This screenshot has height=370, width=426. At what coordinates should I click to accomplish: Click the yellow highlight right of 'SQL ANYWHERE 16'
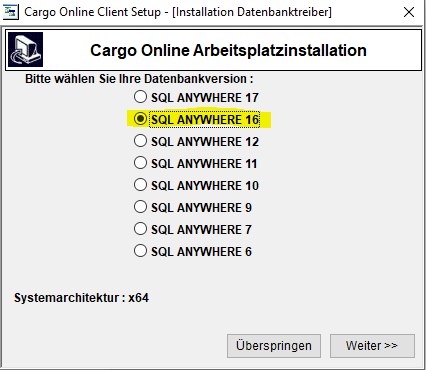265,120
